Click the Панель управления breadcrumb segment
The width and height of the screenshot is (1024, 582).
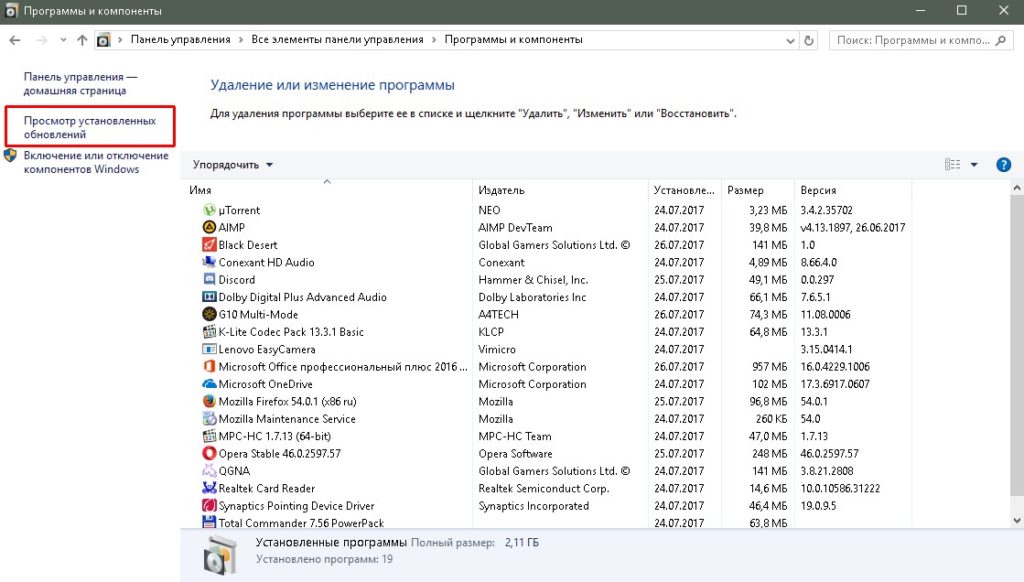click(x=180, y=40)
